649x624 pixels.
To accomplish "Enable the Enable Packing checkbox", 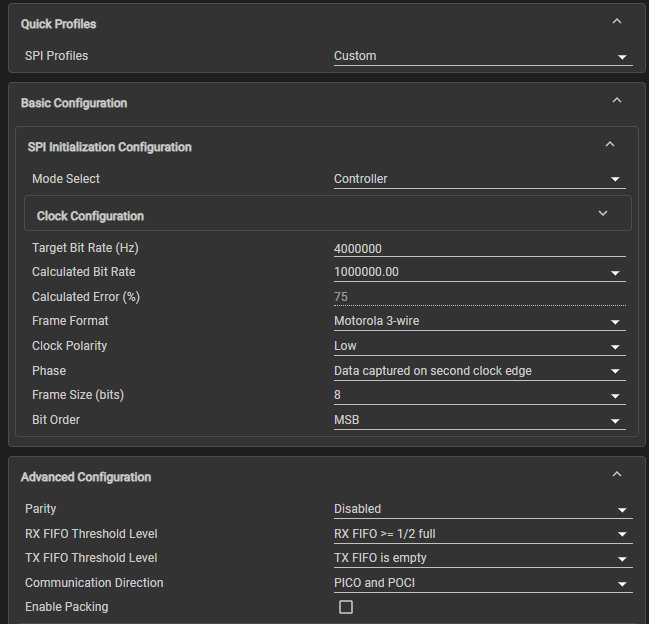I will pos(346,607).
